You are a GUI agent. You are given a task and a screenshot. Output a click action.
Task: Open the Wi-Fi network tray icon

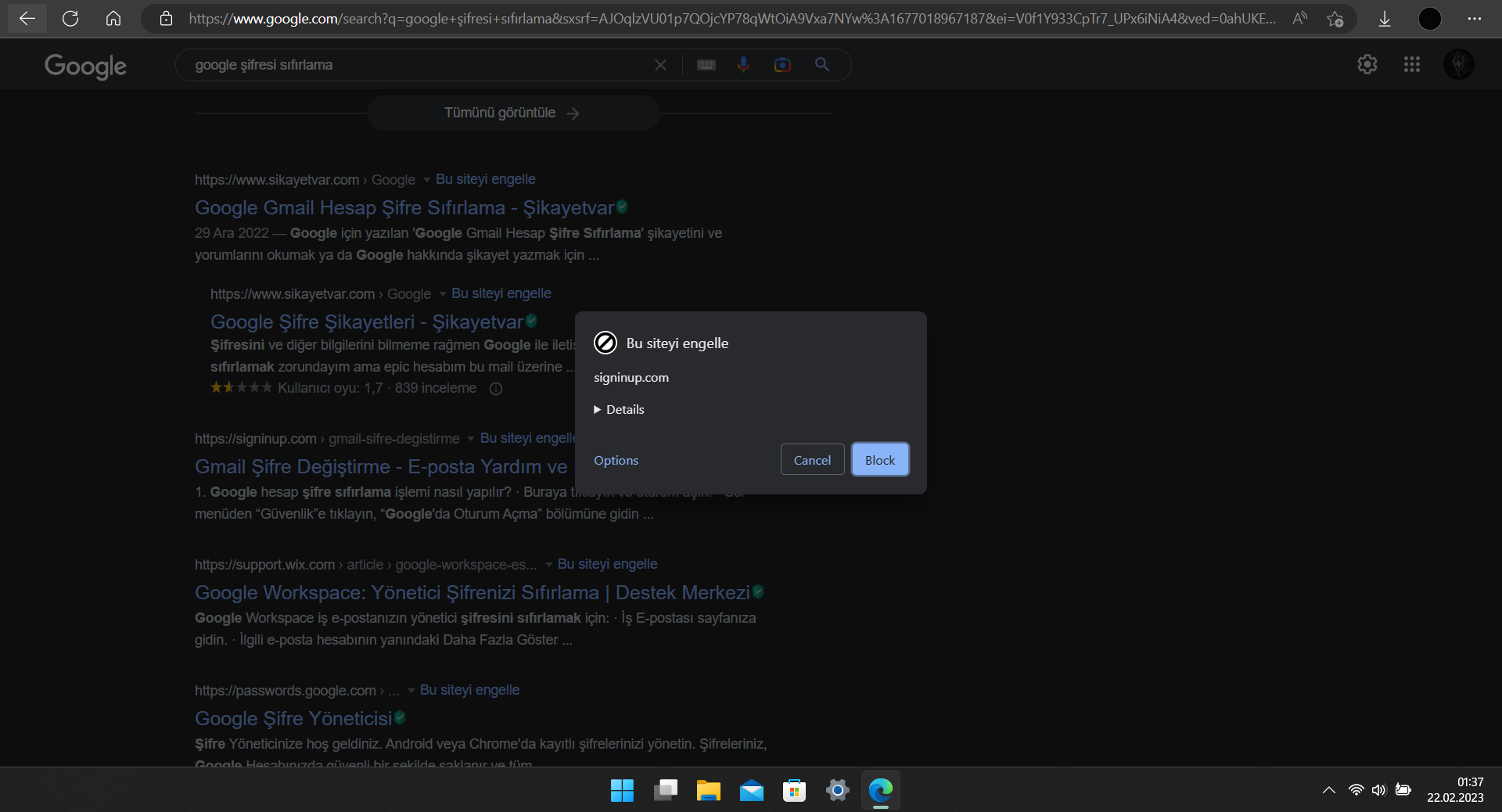1356,790
